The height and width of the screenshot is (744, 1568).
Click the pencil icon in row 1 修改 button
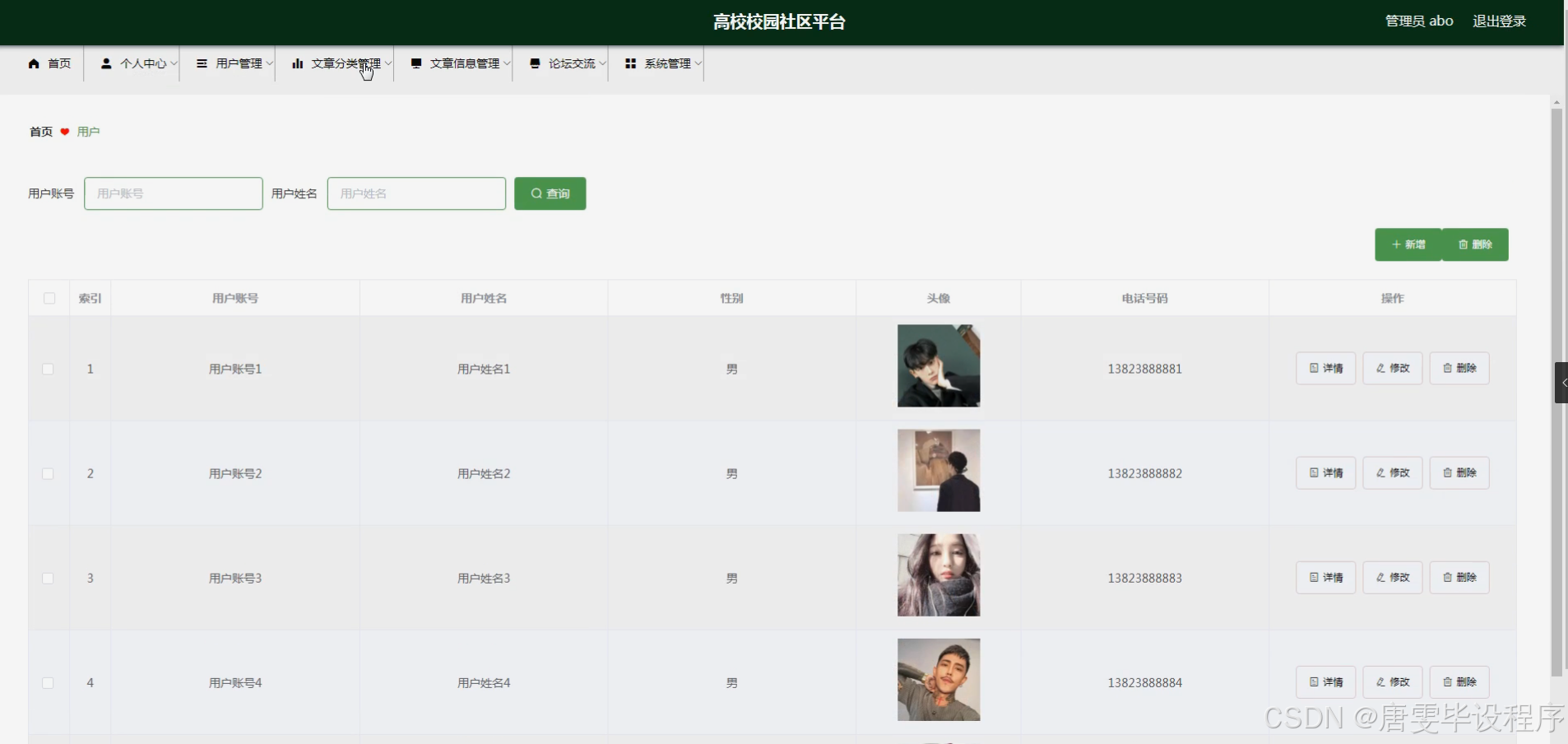pos(1380,368)
